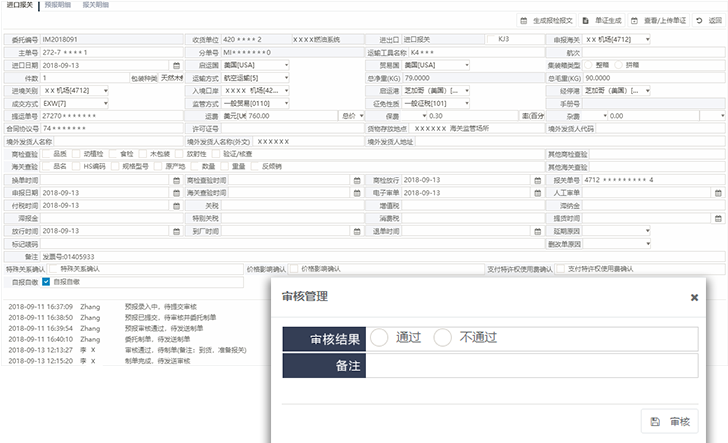Open calendar icon for 商检放行 date
This screenshot has height=443, width=728.
coord(538,180)
